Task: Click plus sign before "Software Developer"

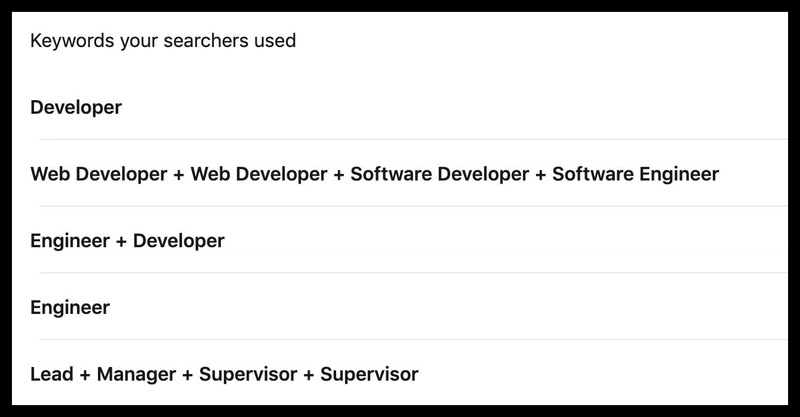Action: pos(339,175)
